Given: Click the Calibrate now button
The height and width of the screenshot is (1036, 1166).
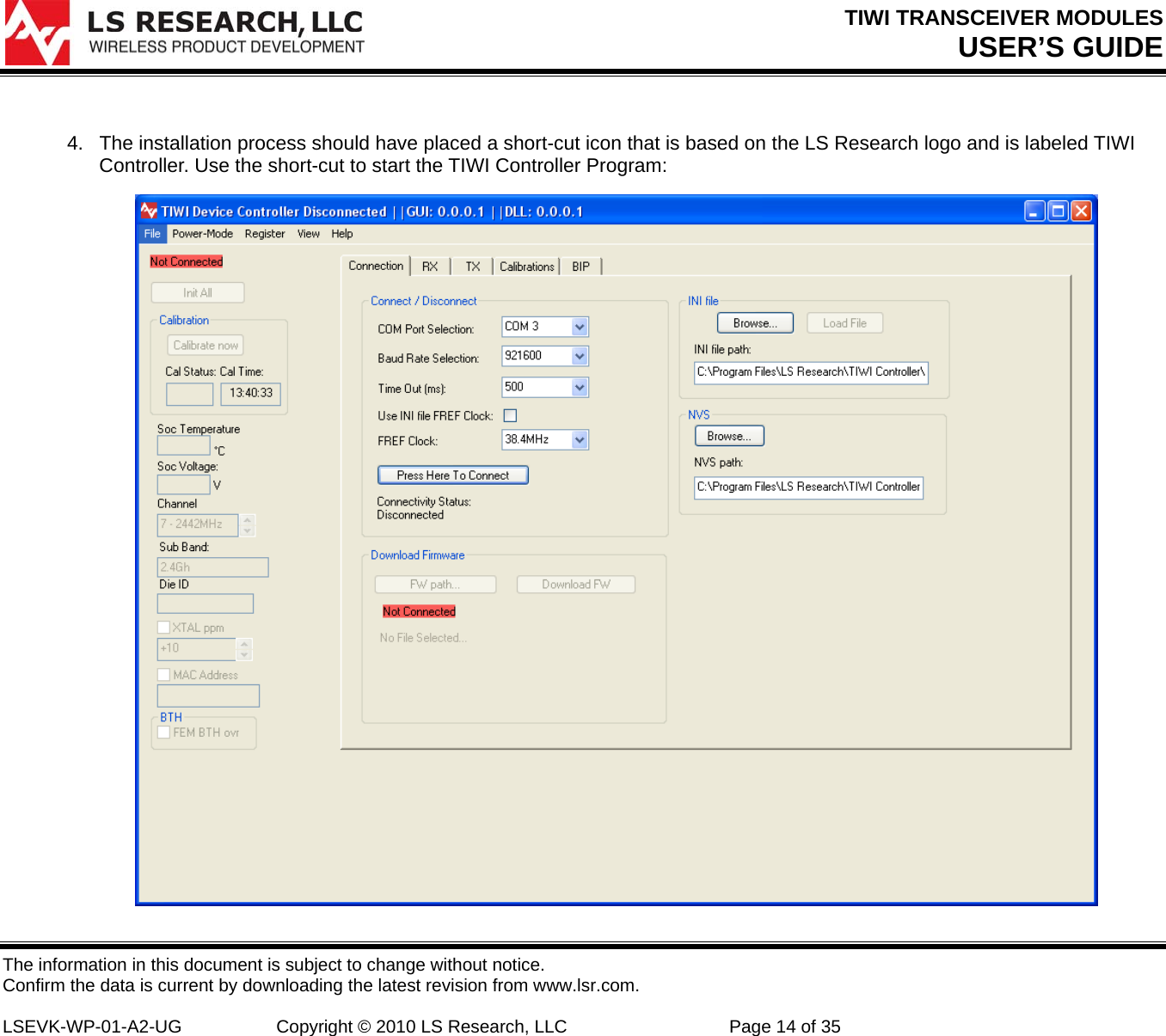Looking at the screenshot, I should pos(206,346).
